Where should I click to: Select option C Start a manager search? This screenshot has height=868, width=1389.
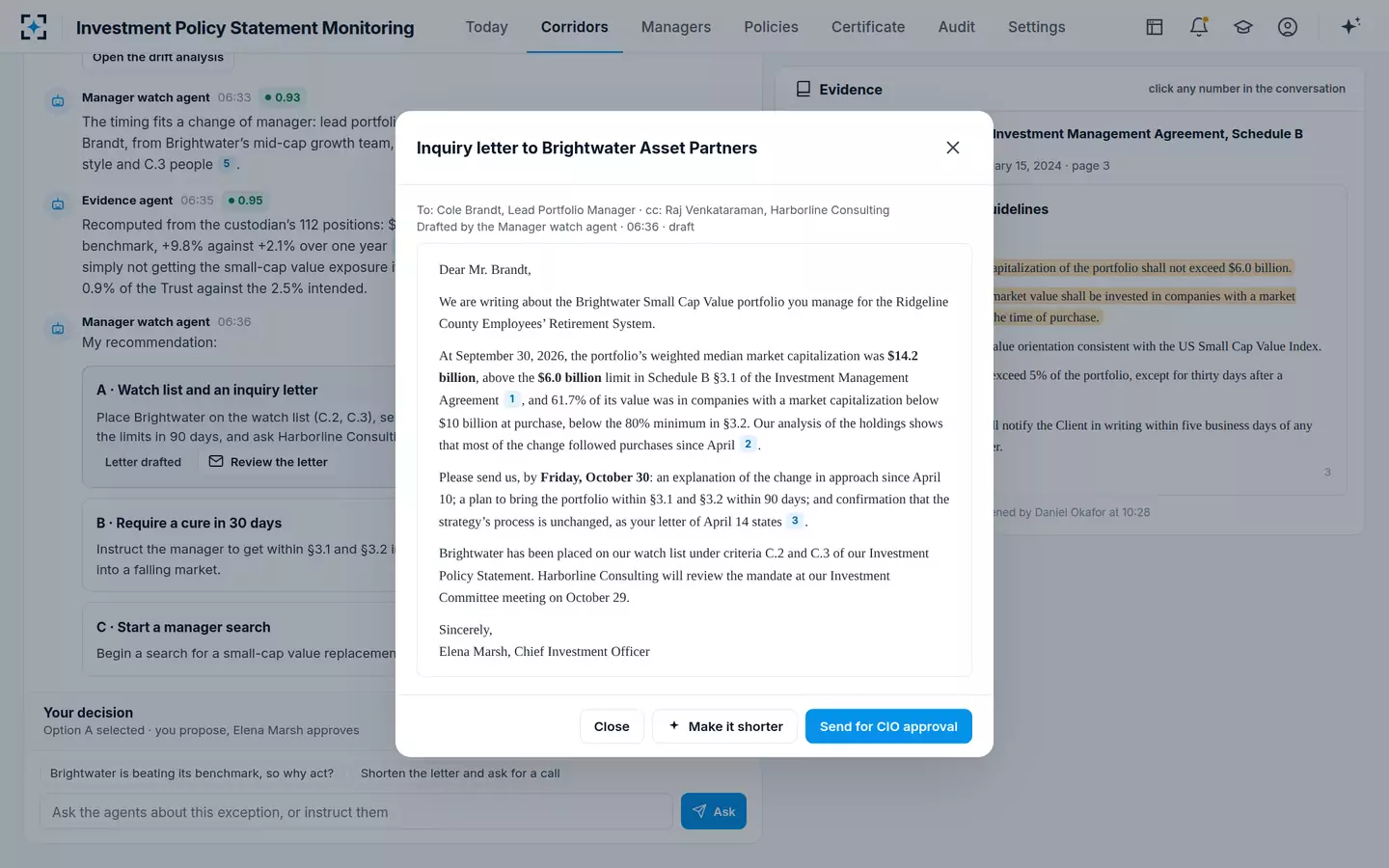[241, 639]
